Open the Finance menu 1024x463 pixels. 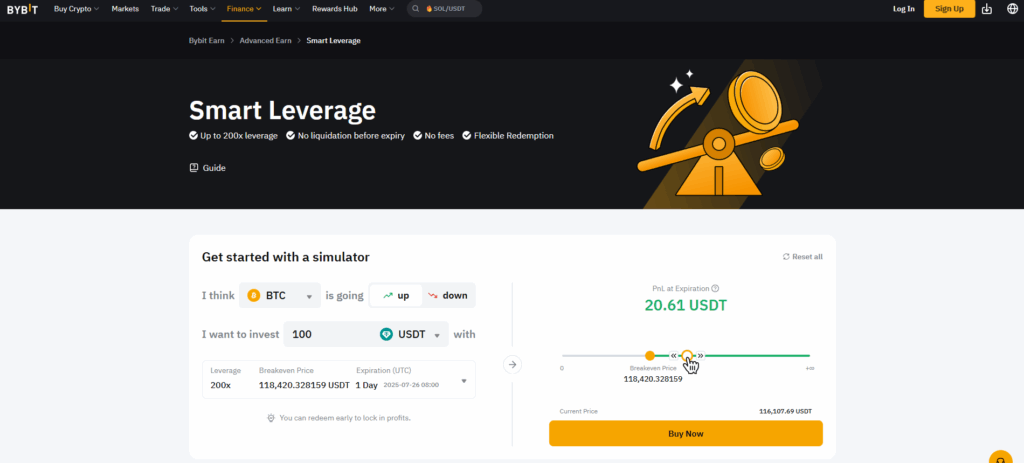click(244, 9)
